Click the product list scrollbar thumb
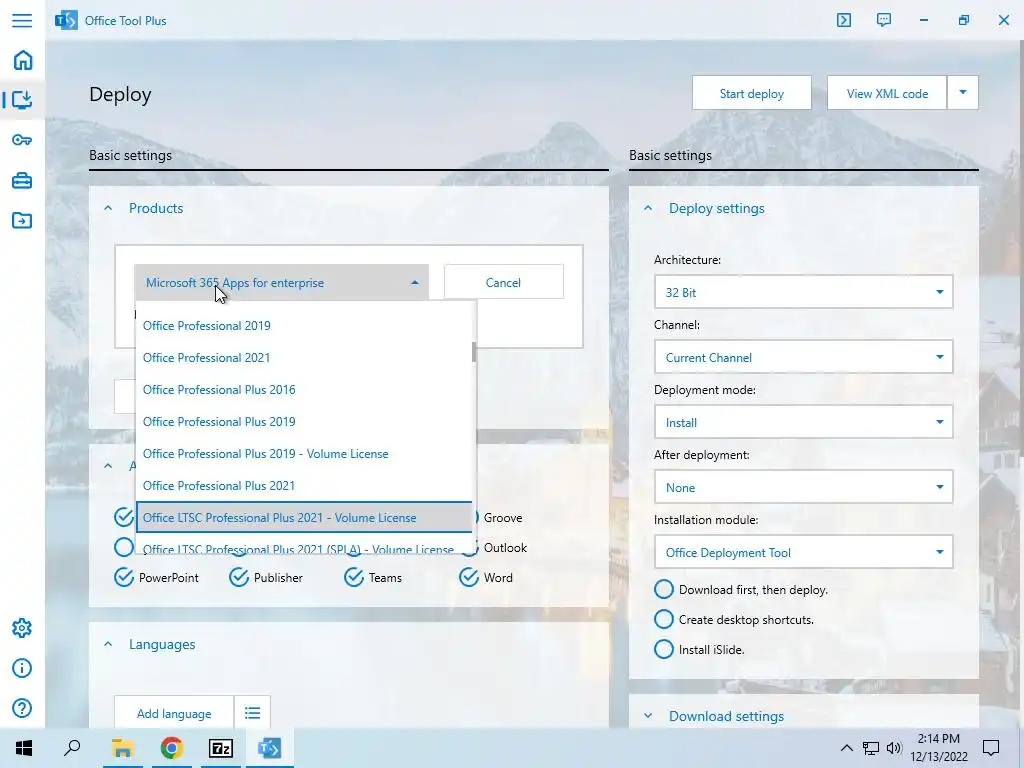 (x=474, y=351)
